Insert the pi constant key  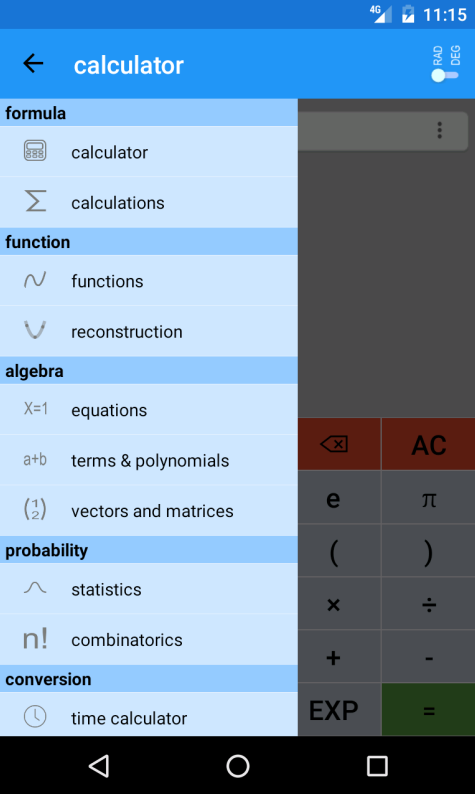(428, 498)
